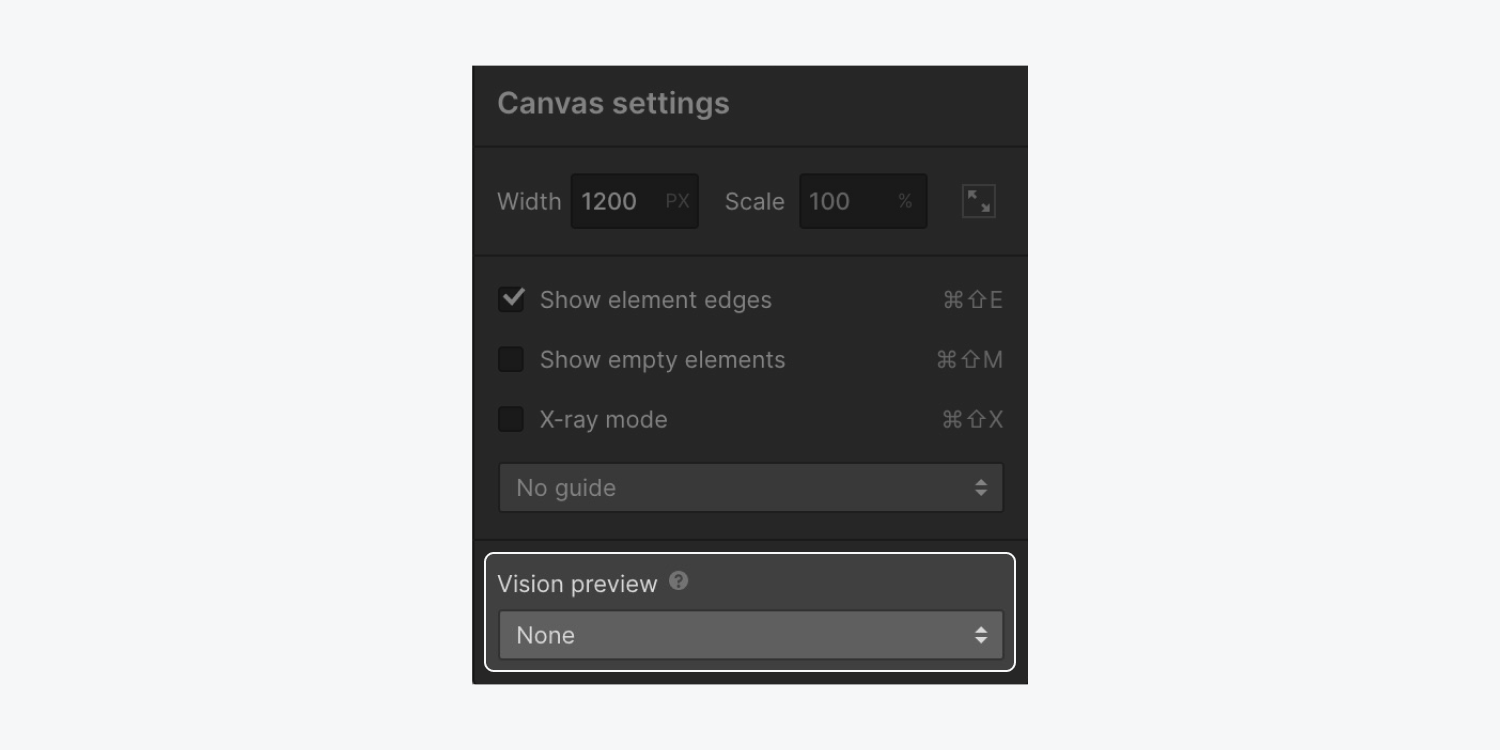Screen dimensions: 1501x751
Task: Click the Vision preview help icon
Action: pos(679,581)
